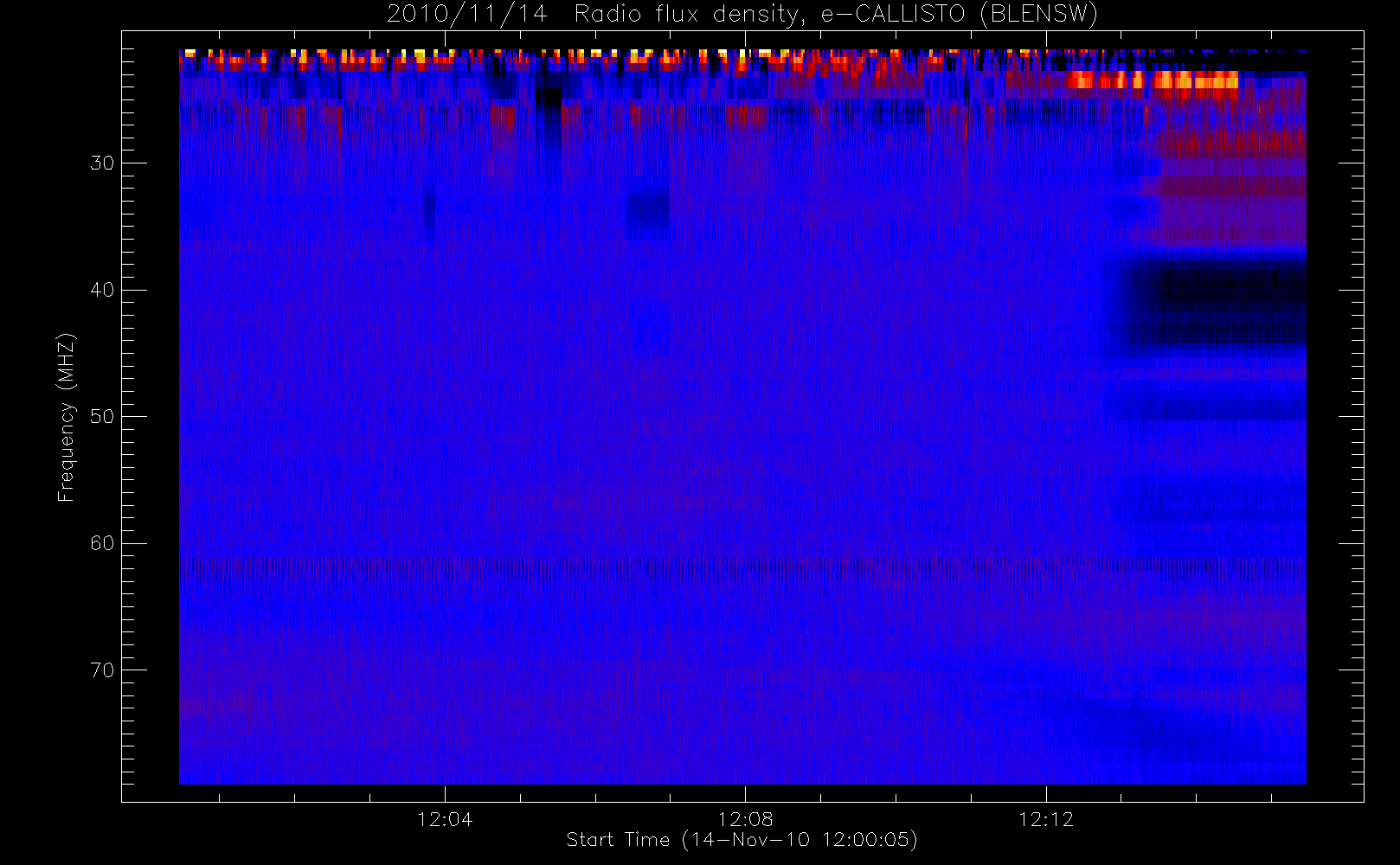Click the 70 MHz frequency tick label

102,670
